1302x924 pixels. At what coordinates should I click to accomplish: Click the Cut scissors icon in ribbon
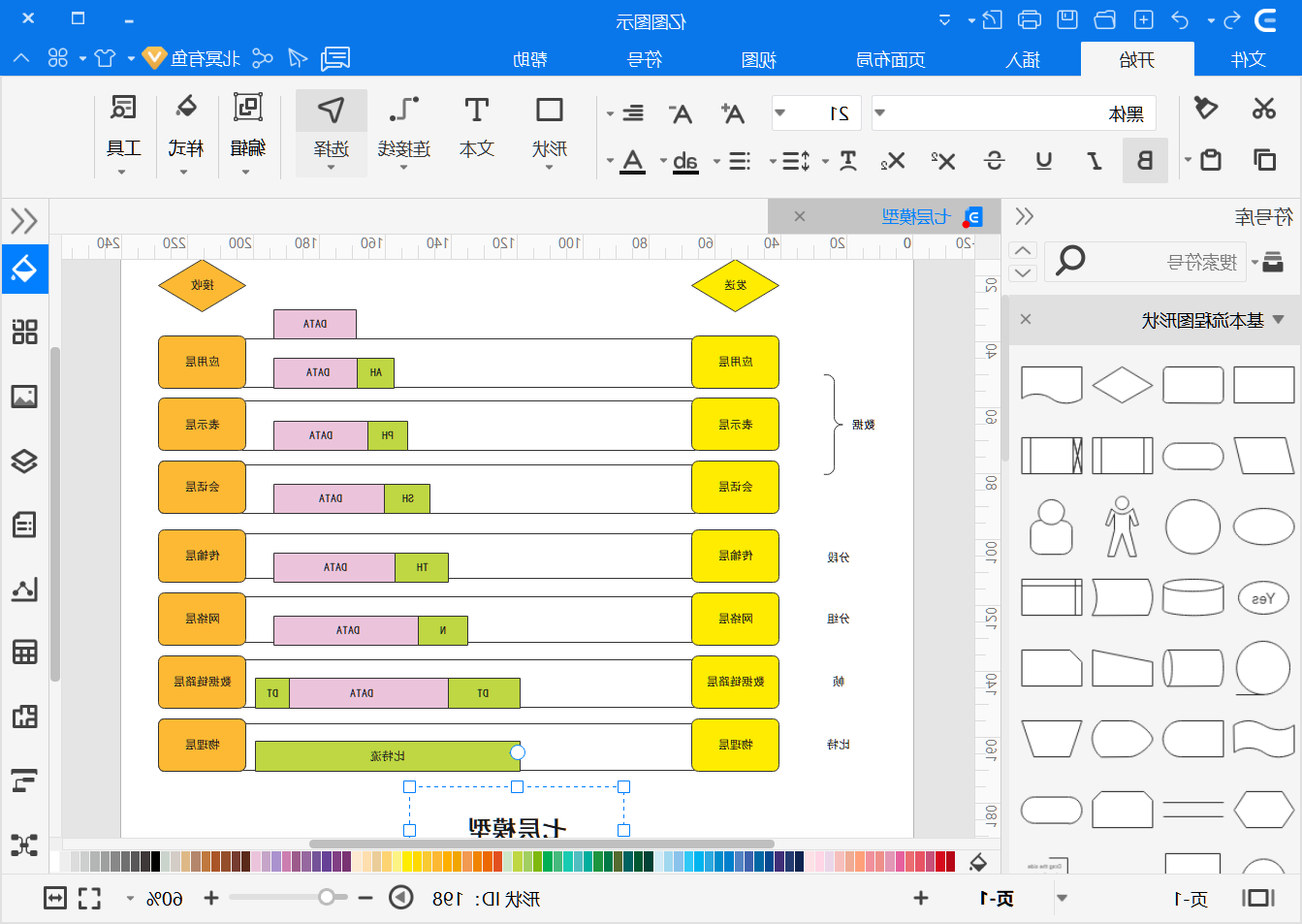pos(1264,109)
